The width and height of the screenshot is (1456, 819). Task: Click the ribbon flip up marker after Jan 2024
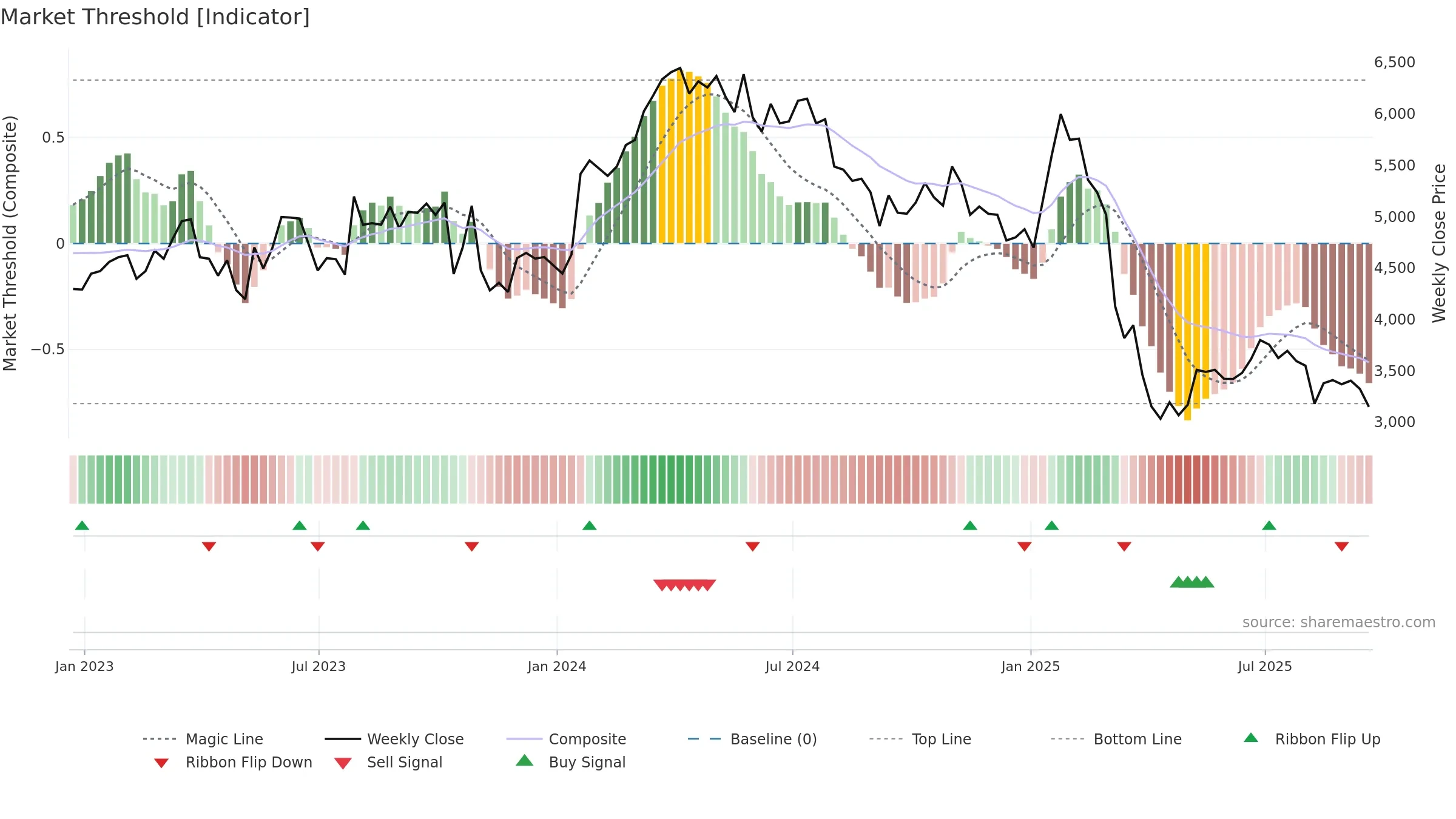pyautogui.click(x=590, y=525)
